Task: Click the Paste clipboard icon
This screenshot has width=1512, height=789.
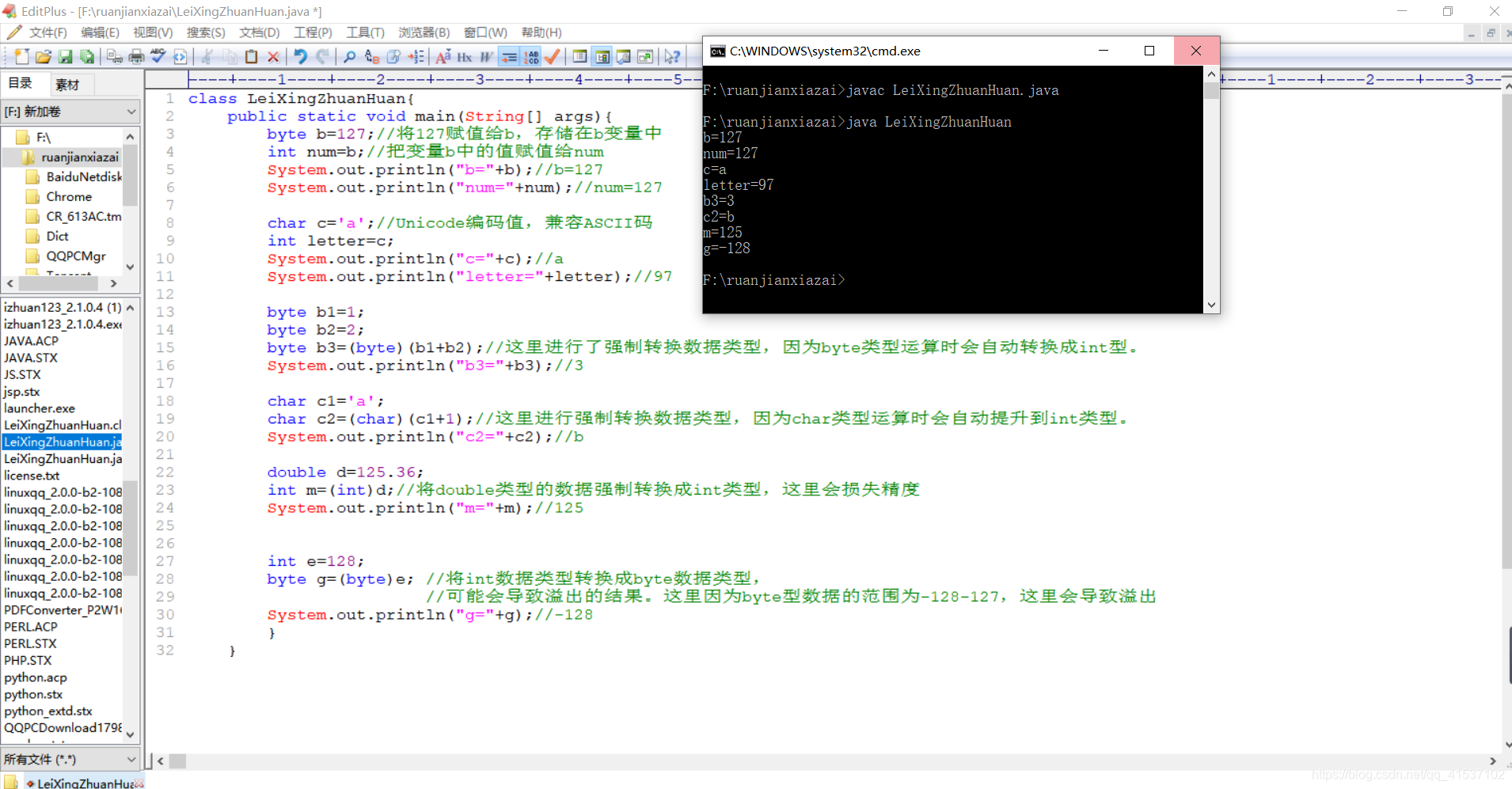Action: tap(251, 56)
